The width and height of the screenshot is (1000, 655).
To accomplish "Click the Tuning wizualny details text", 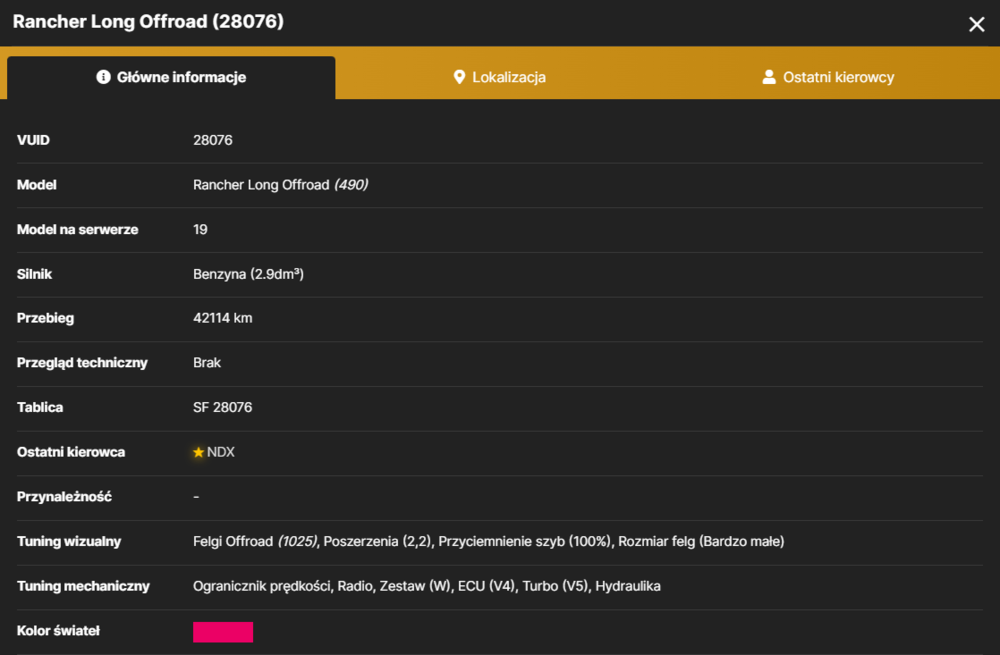I will coord(489,541).
